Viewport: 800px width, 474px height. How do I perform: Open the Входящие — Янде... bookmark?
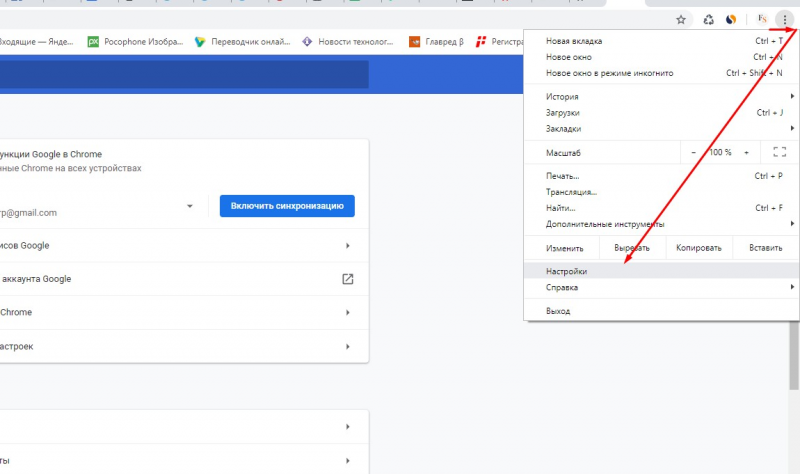tap(36, 42)
